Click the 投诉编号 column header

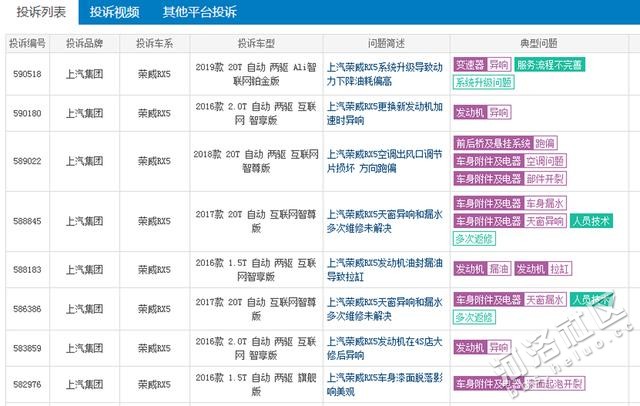click(27, 43)
